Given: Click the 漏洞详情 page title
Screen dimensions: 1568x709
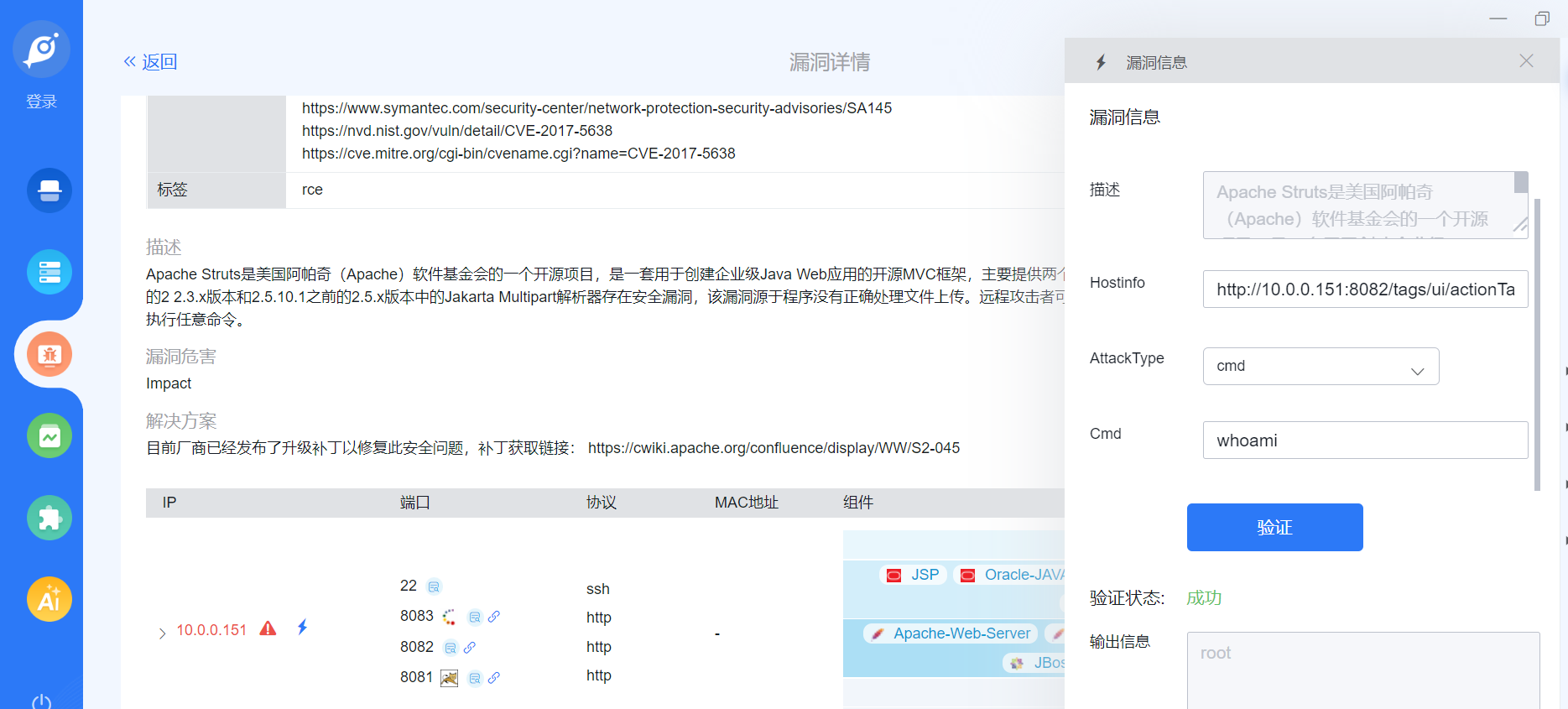Looking at the screenshot, I should coord(830,62).
